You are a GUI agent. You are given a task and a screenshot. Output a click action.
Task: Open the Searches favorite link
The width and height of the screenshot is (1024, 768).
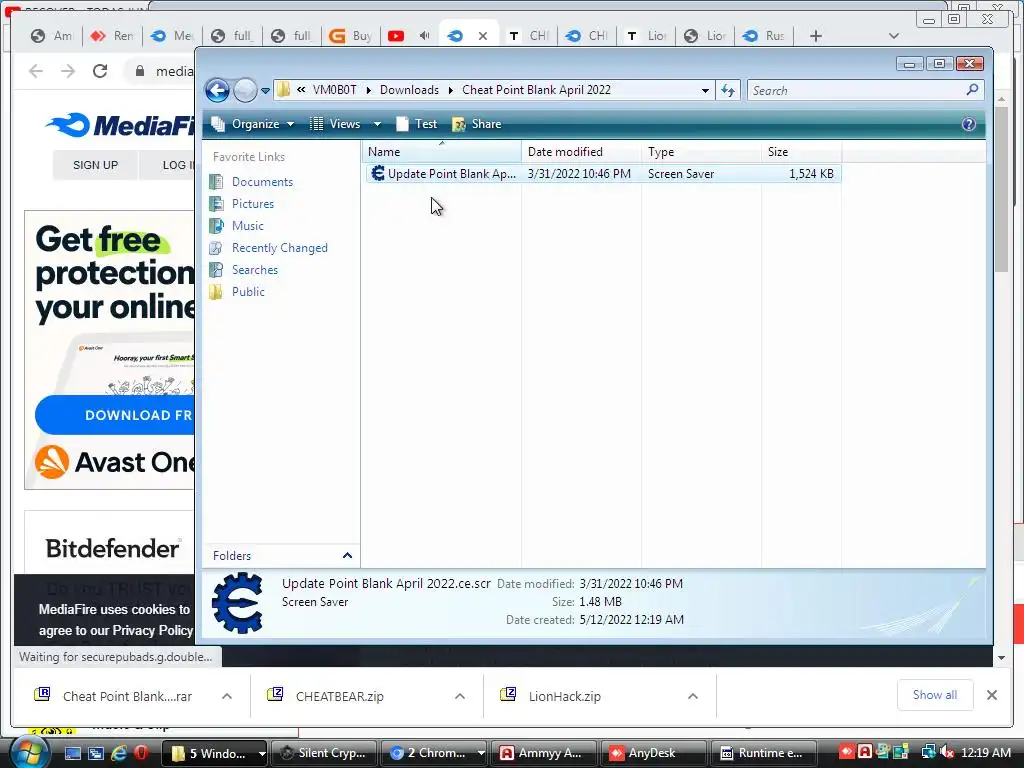pos(254,270)
